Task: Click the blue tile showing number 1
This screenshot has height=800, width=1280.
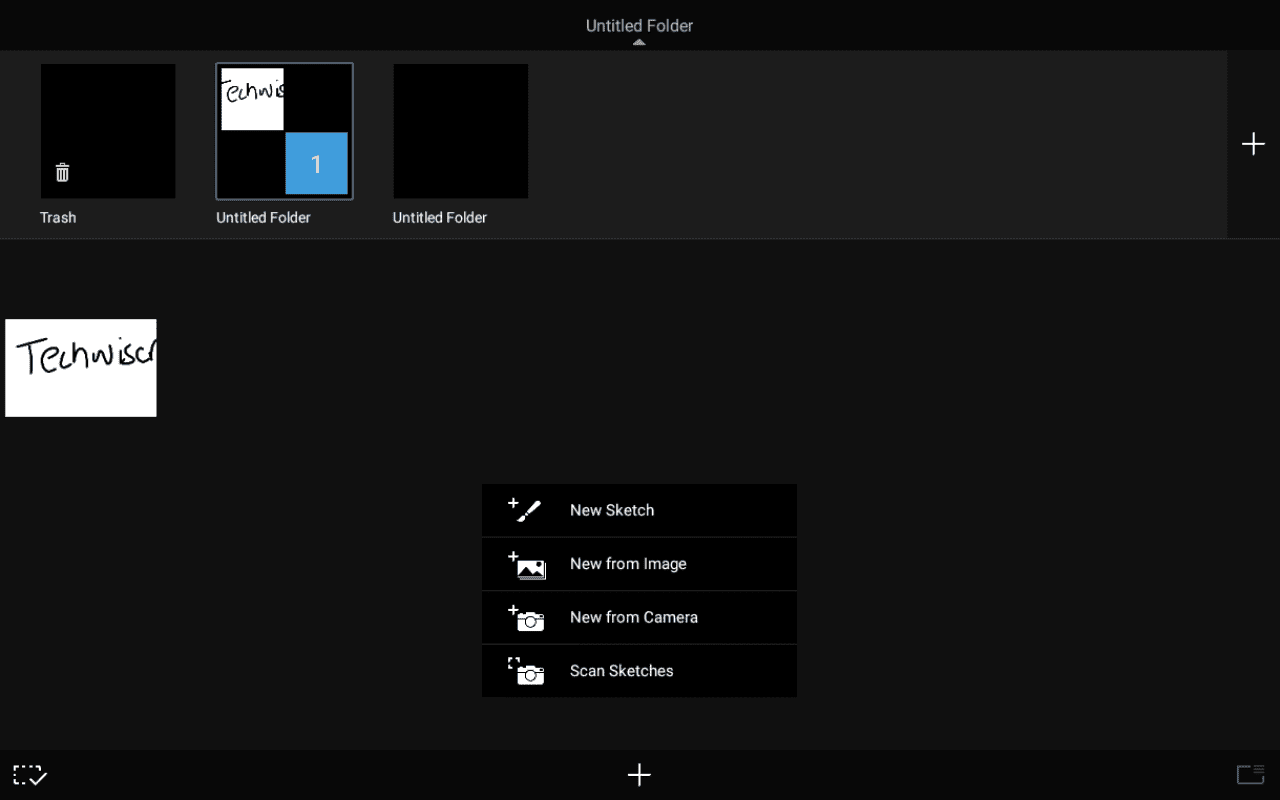Action: 316,163
